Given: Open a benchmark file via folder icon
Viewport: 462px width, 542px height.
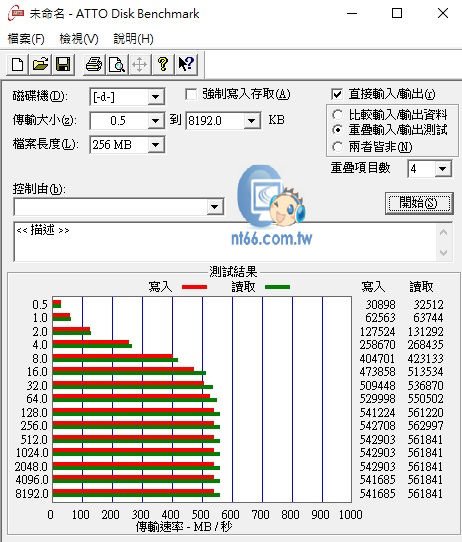Looking at the screenshot, I should pos(40,64).
